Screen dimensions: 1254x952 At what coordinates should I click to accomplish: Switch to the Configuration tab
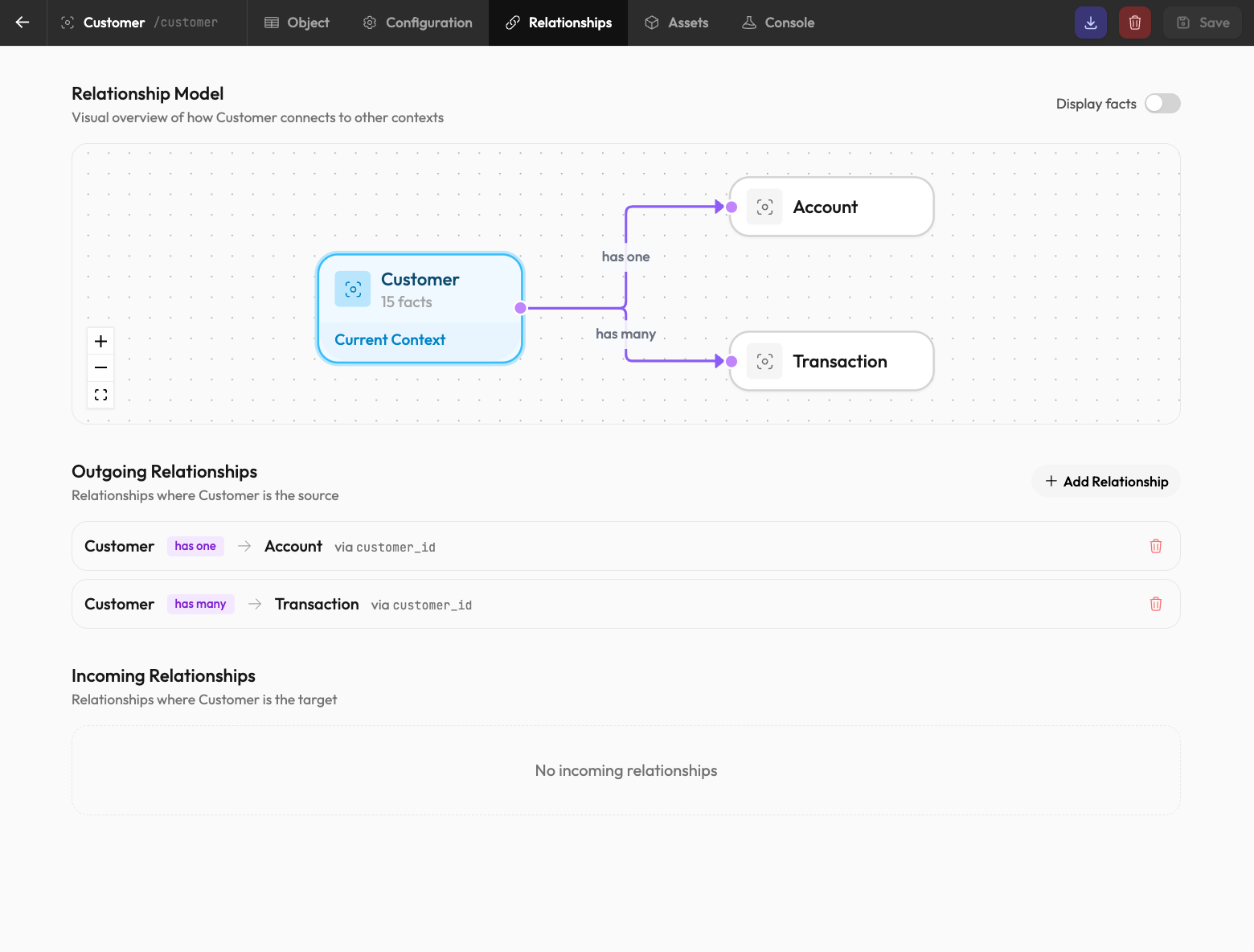tap(417, 23)
